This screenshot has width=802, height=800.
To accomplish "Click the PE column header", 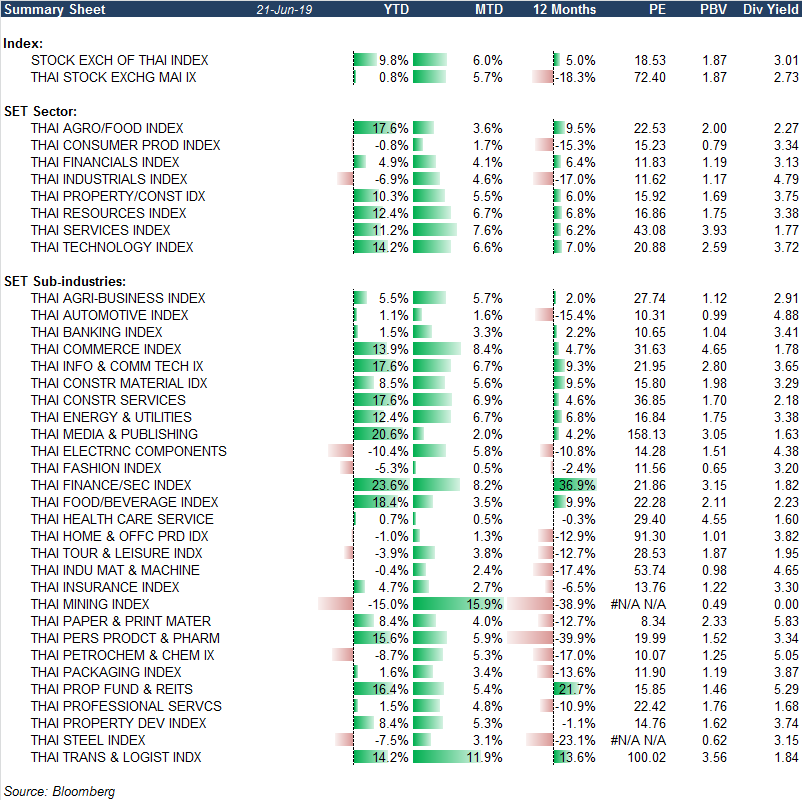I will [657, 9].
